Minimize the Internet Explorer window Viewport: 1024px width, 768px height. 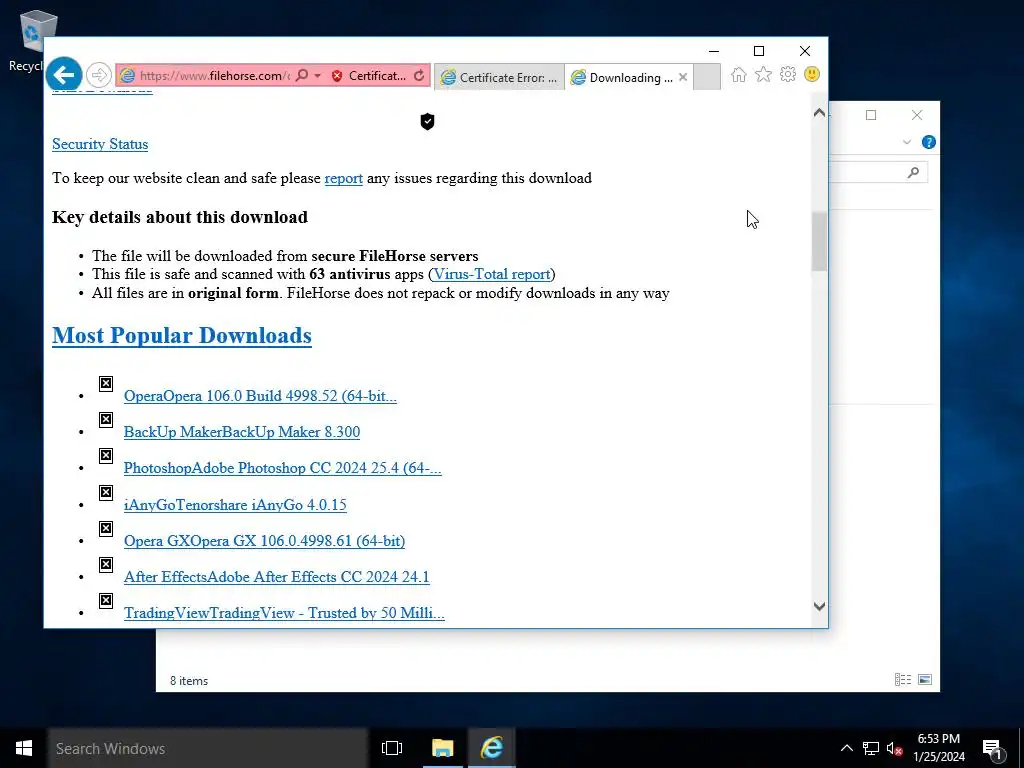[714, 51]
